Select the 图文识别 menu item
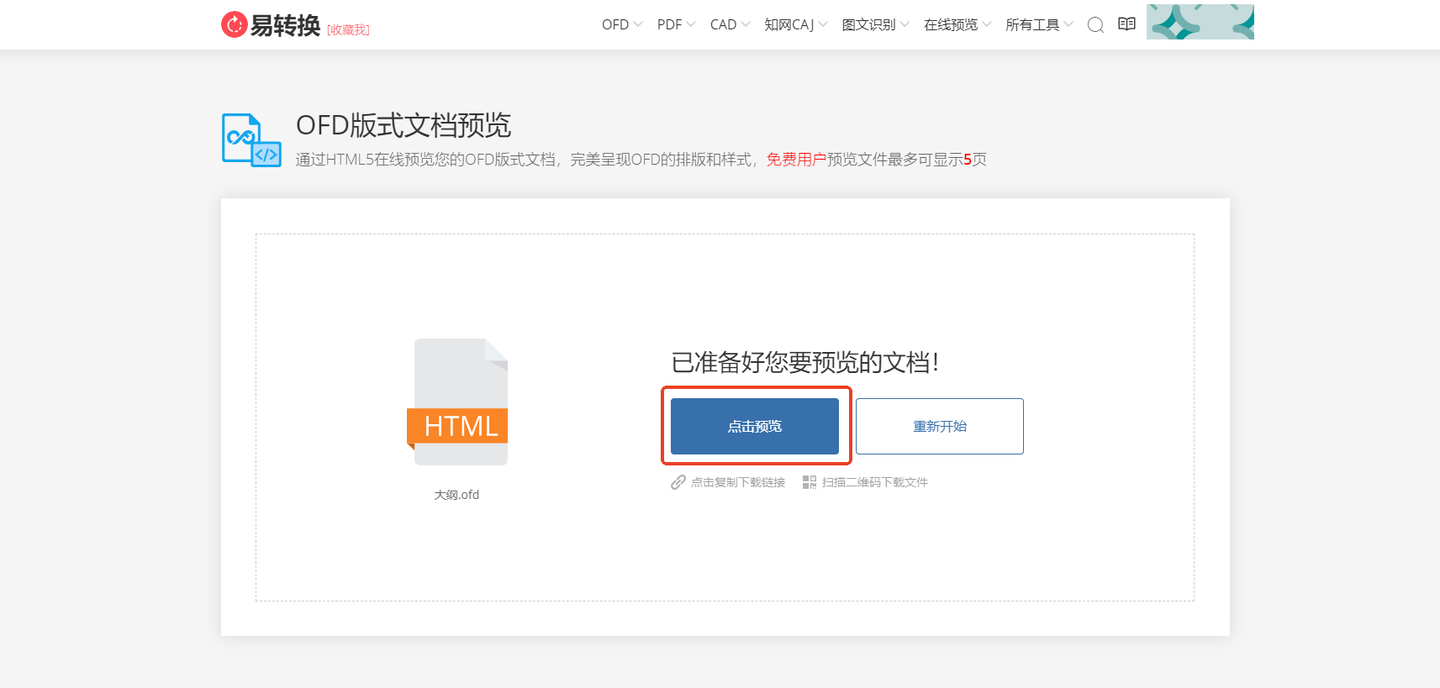Screen dimensions: 1440x688 click(869, 24)
